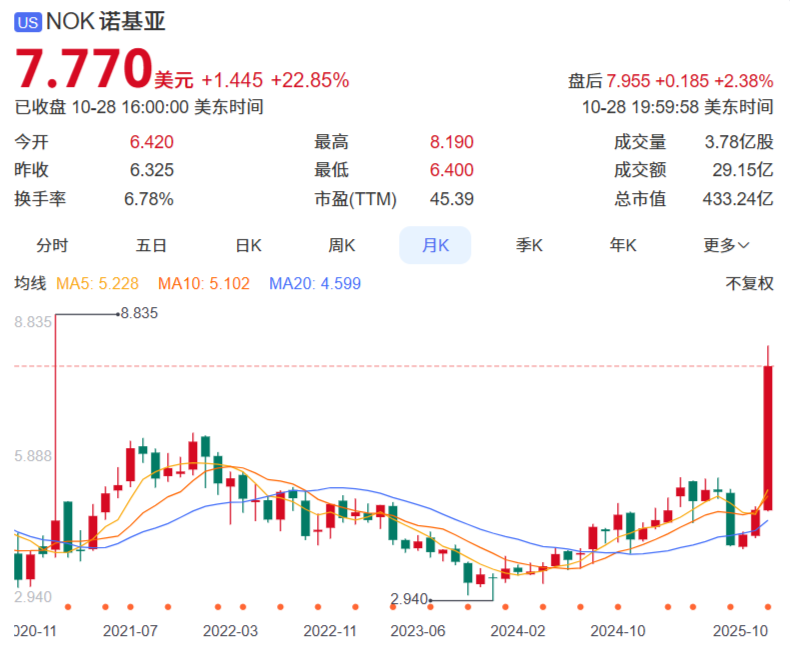The image size is (790, 653).
Task: Switch to the 季K quarterly tab
Action: pyautogui.click(x=529, y=245)
